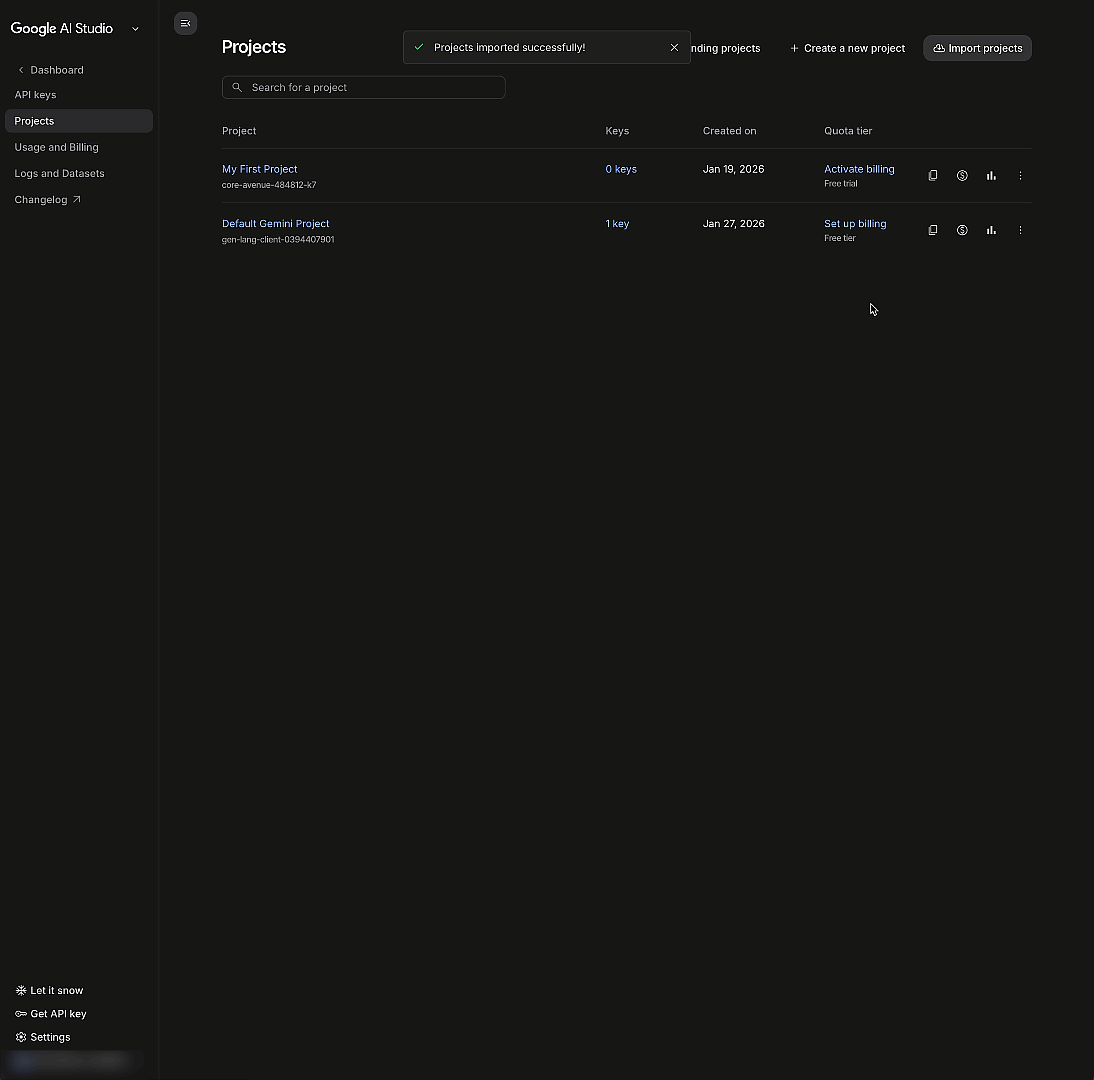Open Settings from the sidebar
Image resolution: width=1094 pixels, height=1080 pixels.
click(x=49, y=1037)
